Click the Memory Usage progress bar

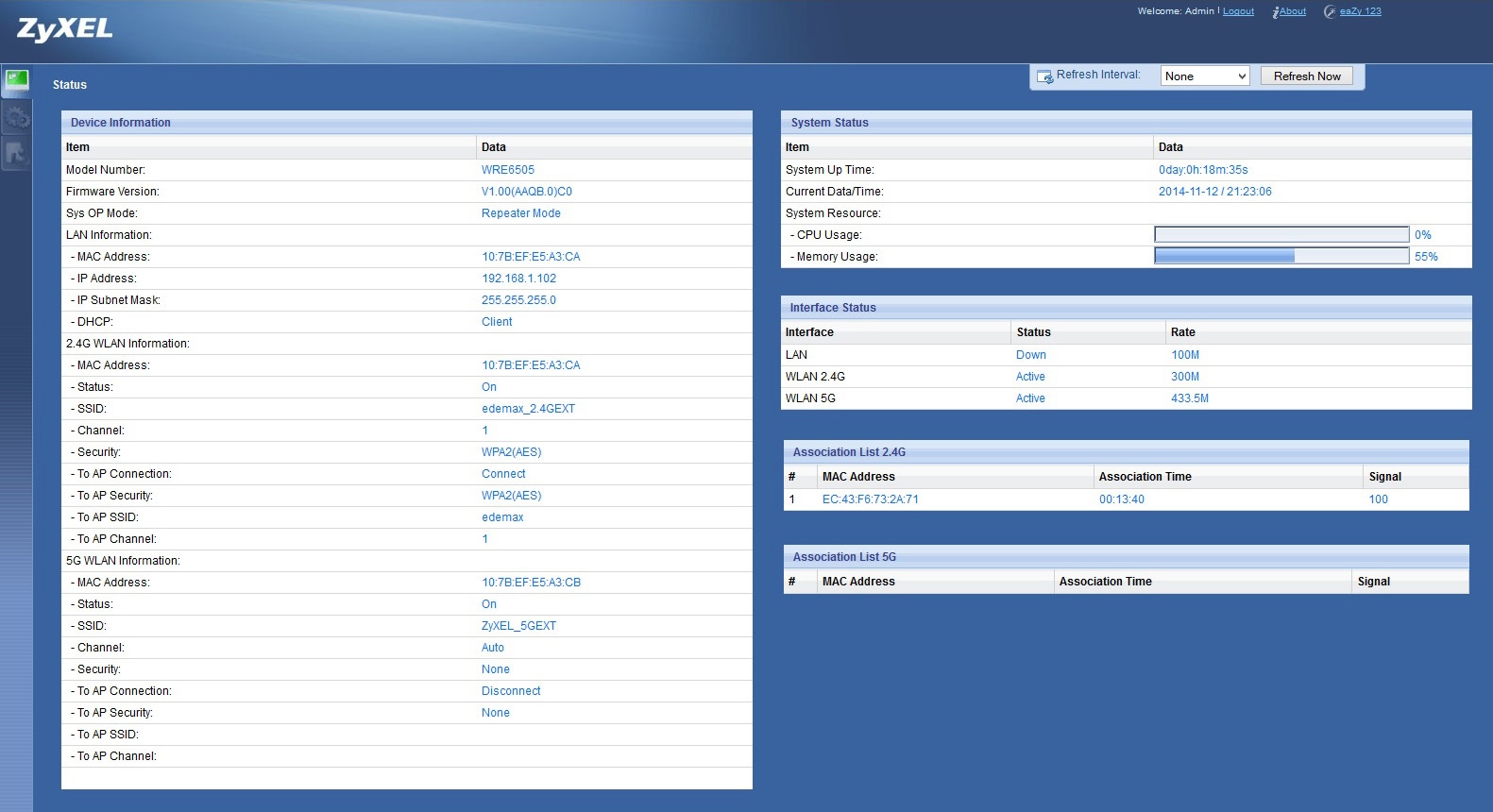pyautogui.click(x=1281, y=256)
